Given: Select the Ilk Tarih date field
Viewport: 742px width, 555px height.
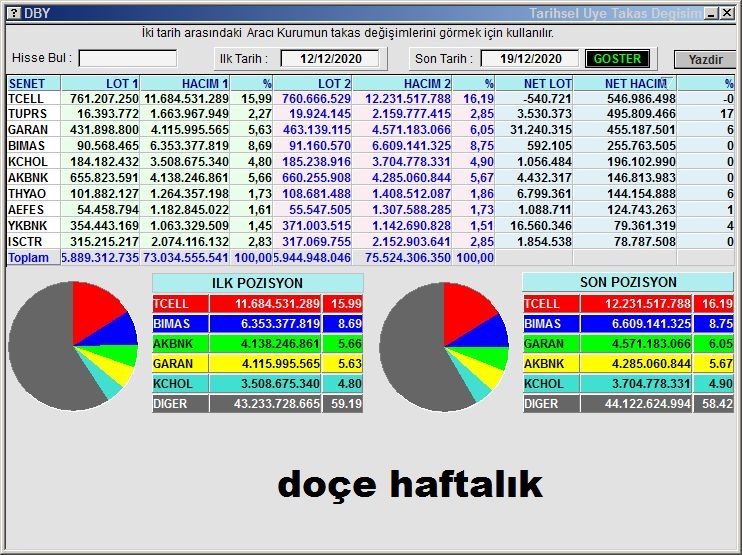Looking at the screenshot, I should 330,59.
